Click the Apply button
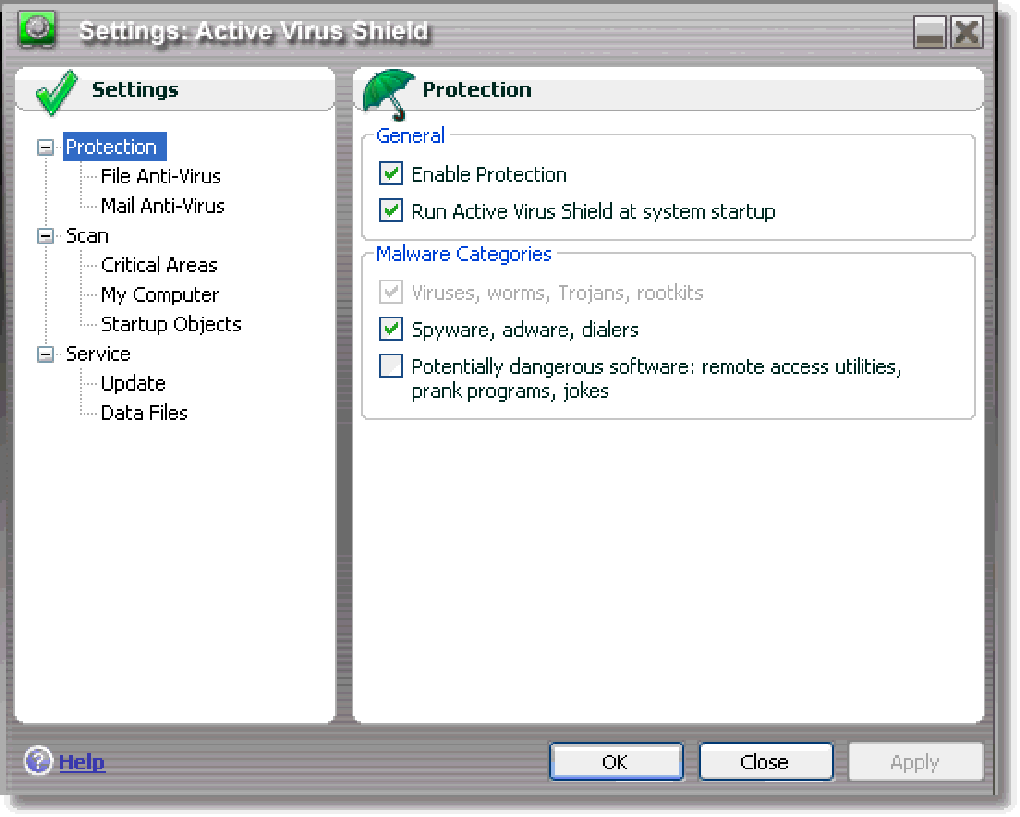This screenshot has width=1020, height=817. 915,762
